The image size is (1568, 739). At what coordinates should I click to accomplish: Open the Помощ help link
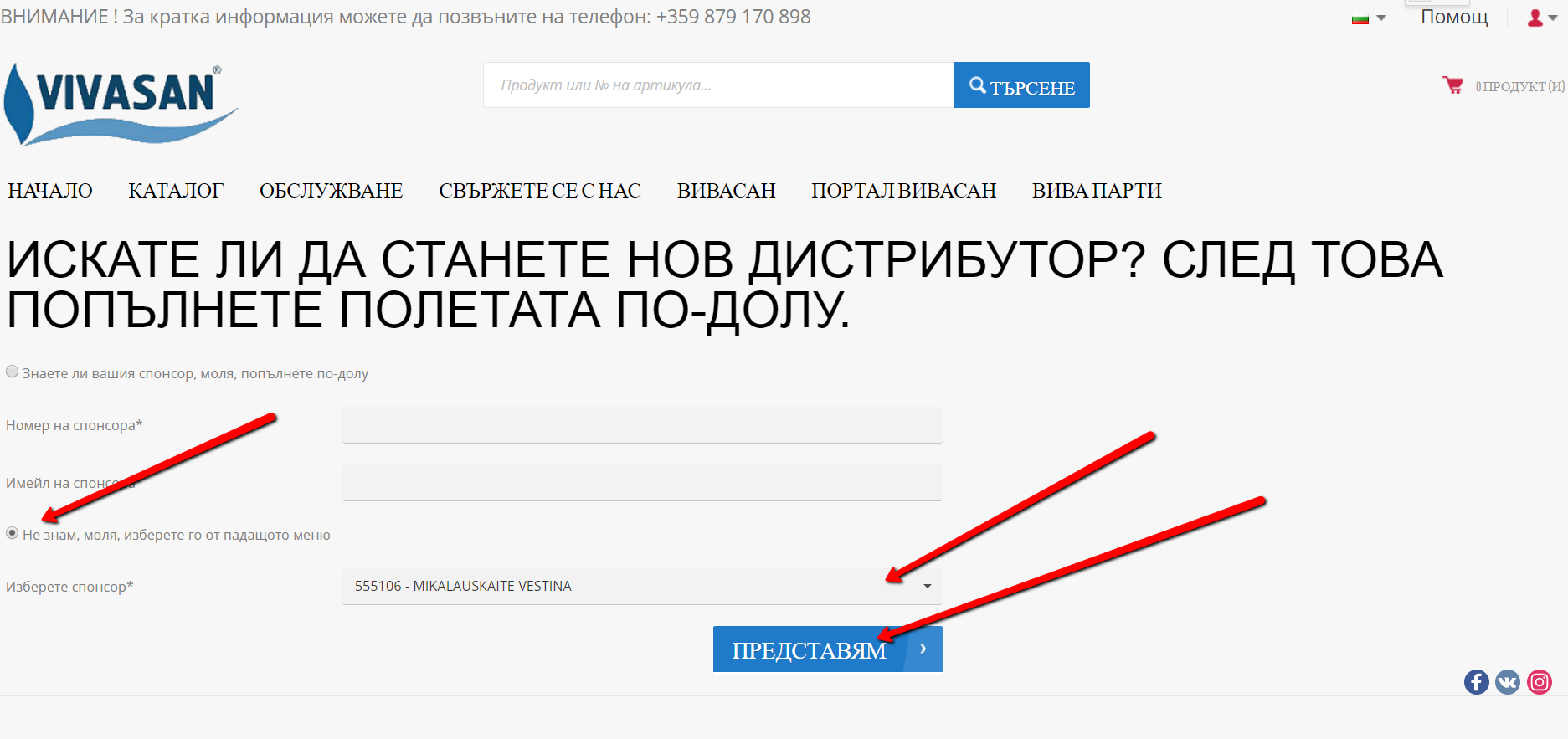pyautogui.click(x=1455, y=17)
